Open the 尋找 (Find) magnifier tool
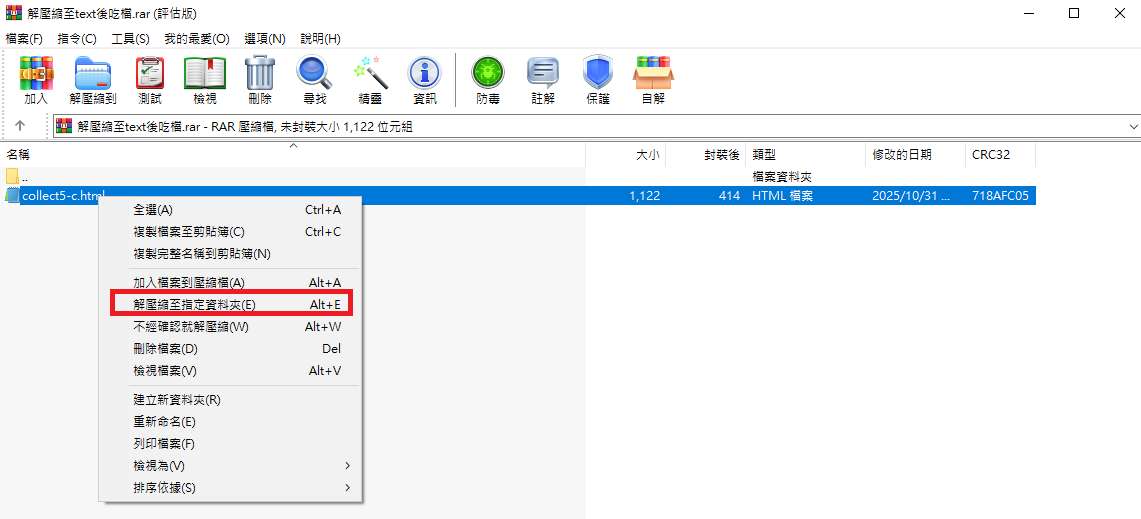 315,80
